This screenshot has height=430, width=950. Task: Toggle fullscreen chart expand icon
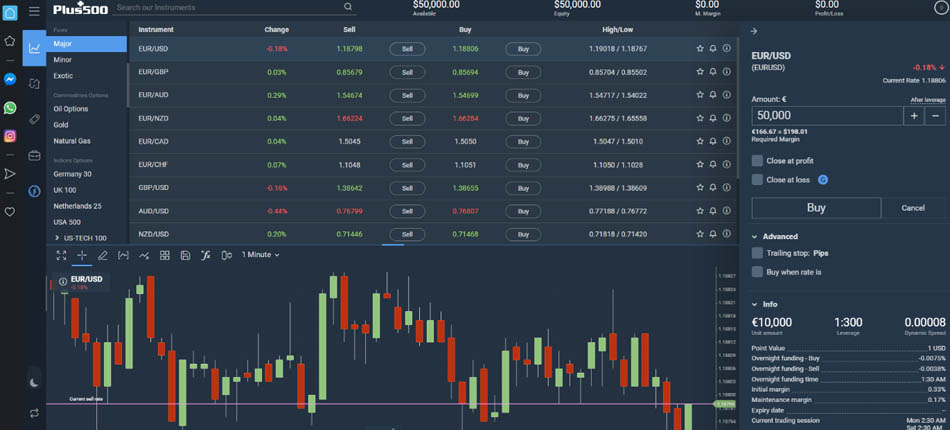[x=61, y=256]
